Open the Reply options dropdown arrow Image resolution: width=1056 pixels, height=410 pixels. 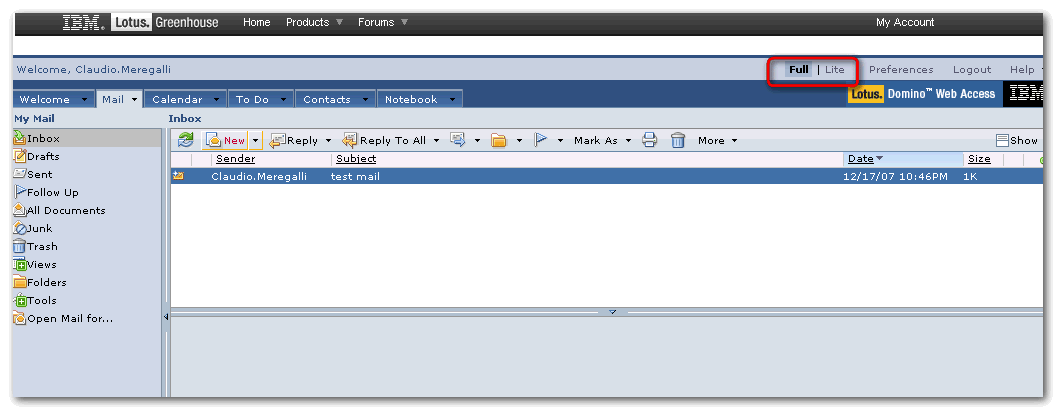[329, 141]
